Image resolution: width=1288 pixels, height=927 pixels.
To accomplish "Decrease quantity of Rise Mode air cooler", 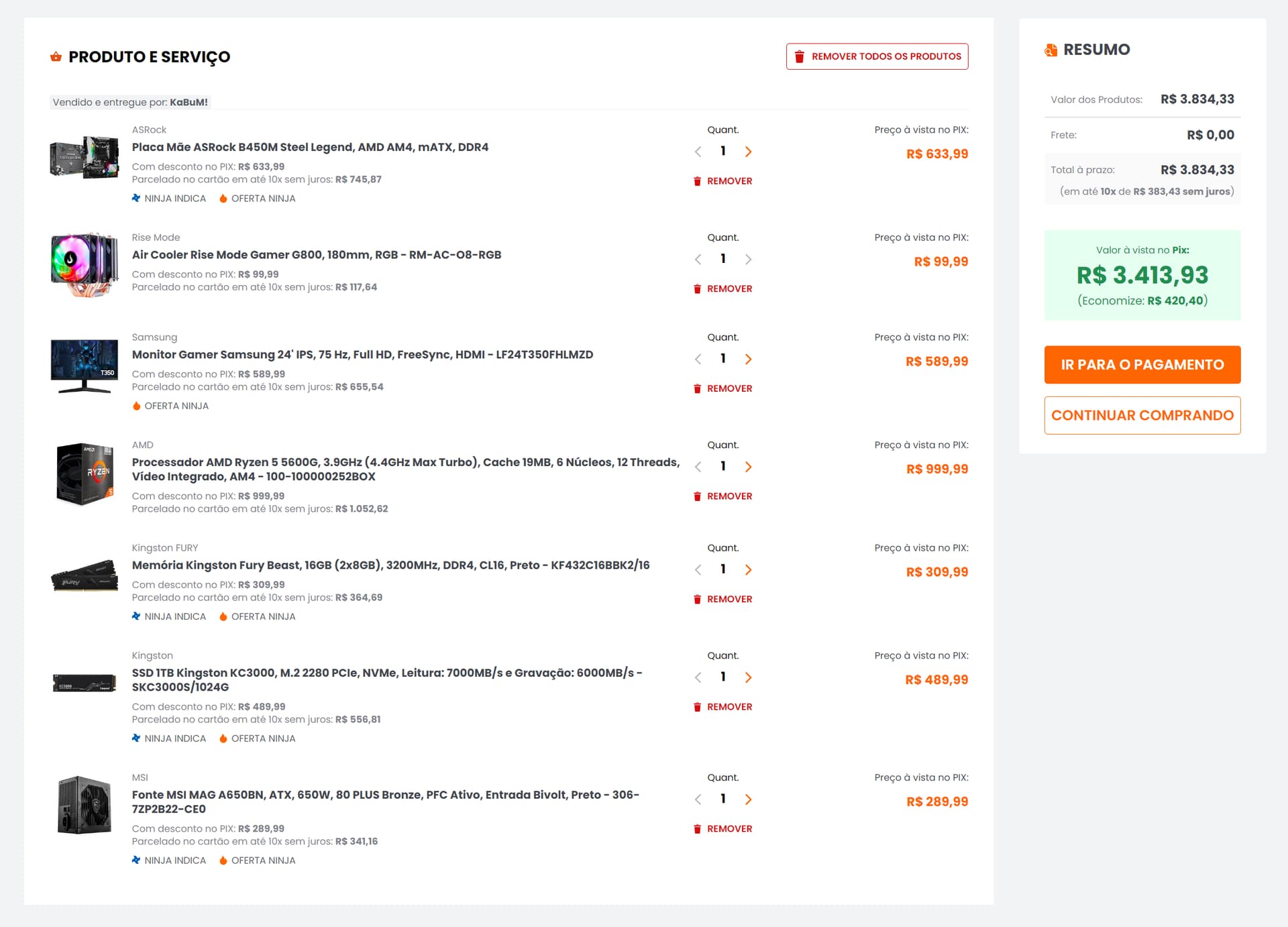I will pos(698,260).
